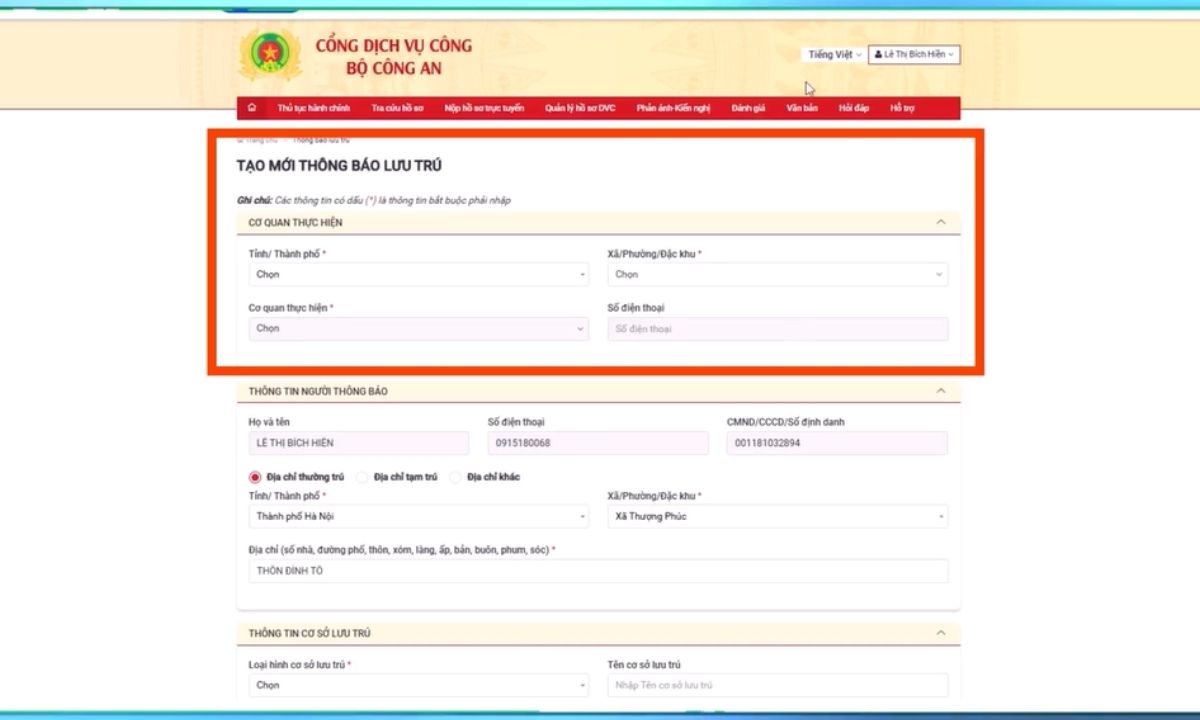Click the Tên cơ sở lưu trú input field
1200x720 pixels.
click(778, 685)
